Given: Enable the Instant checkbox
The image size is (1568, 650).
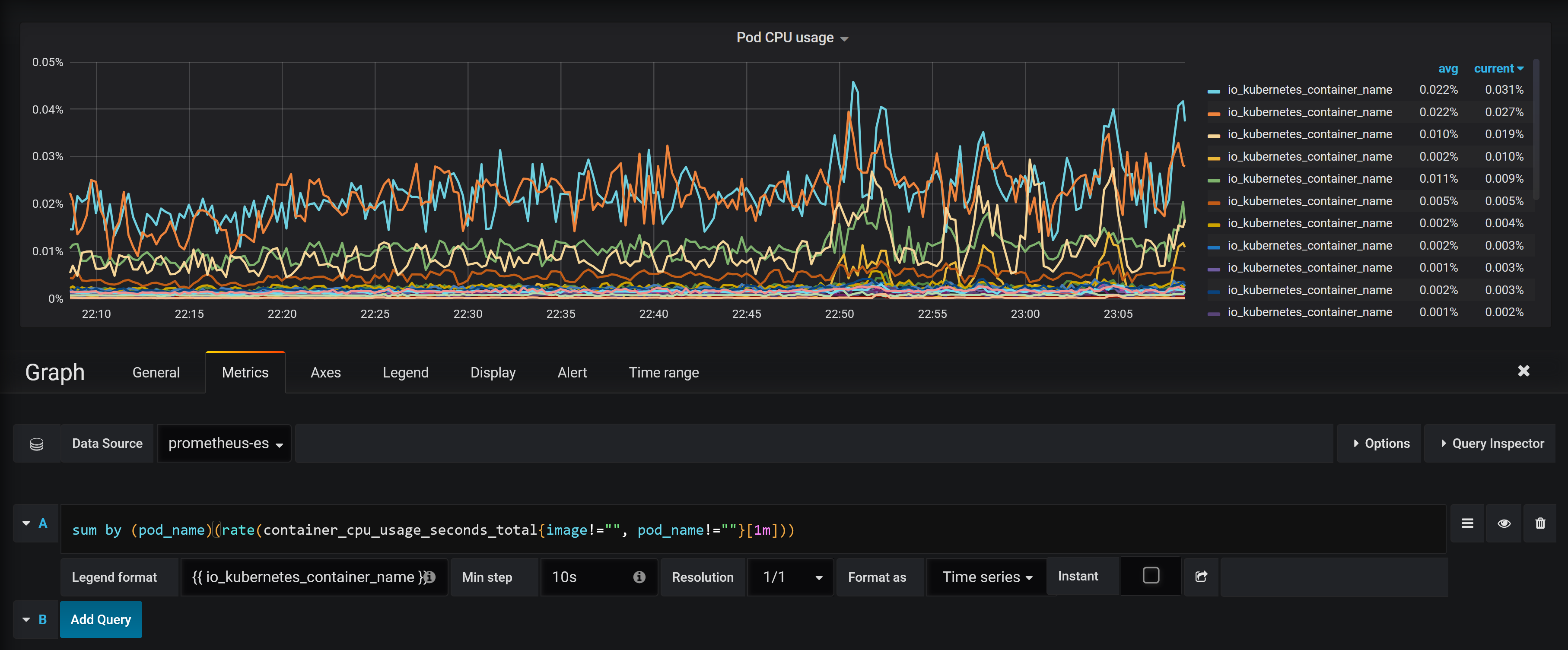Looking at the screenshot, I should 1151,576.
